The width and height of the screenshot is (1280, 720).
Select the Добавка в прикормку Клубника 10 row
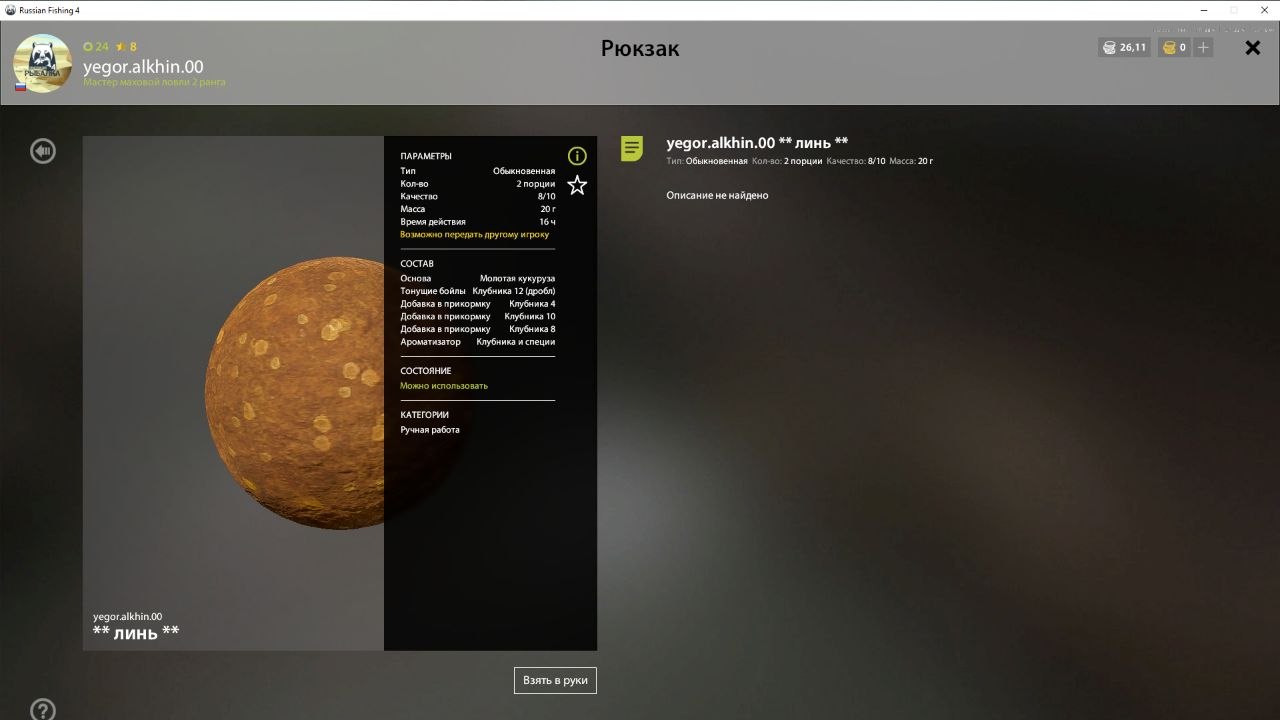coord(478,316)
